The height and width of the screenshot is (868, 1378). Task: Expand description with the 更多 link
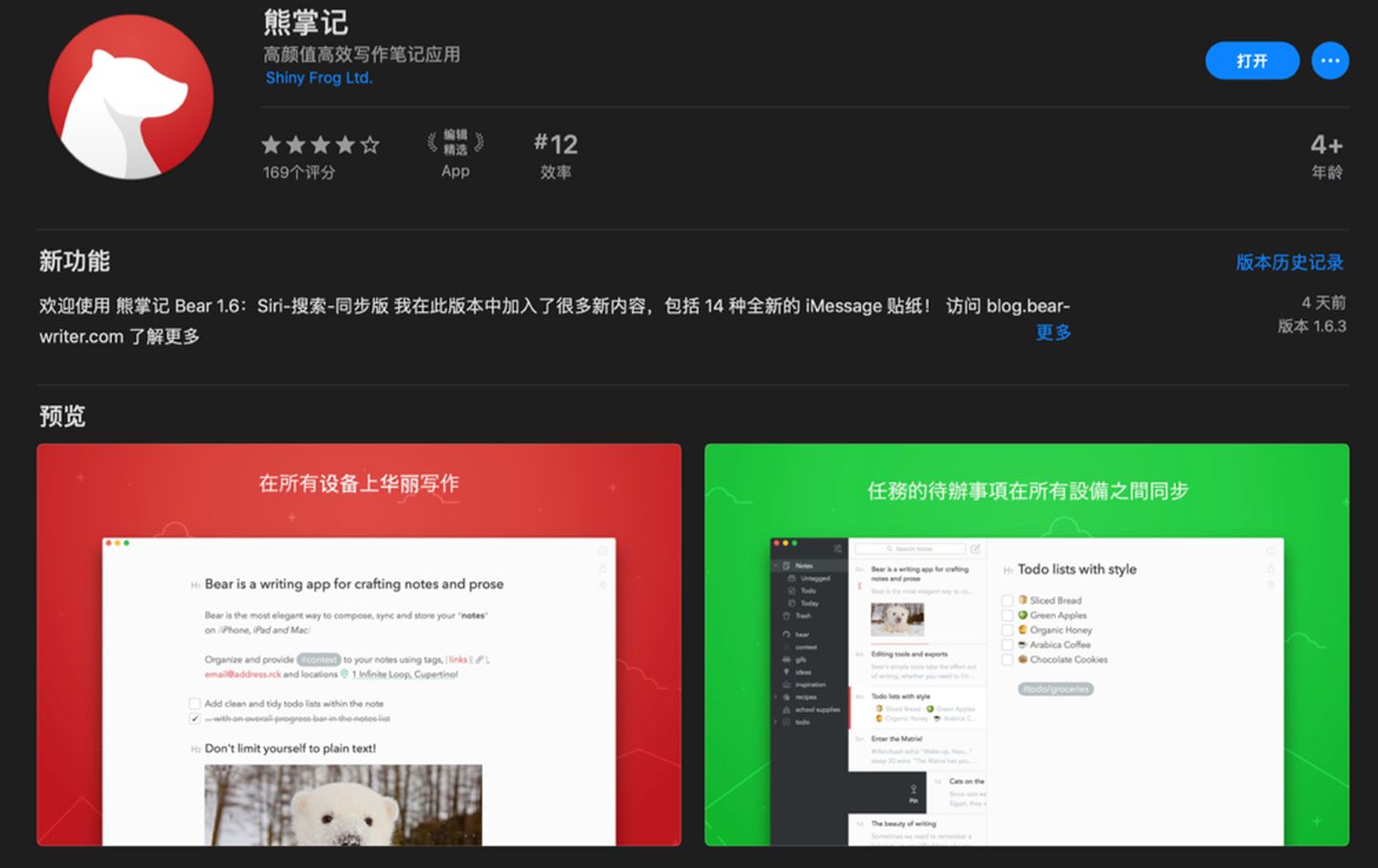click(x=1053, y=332)
